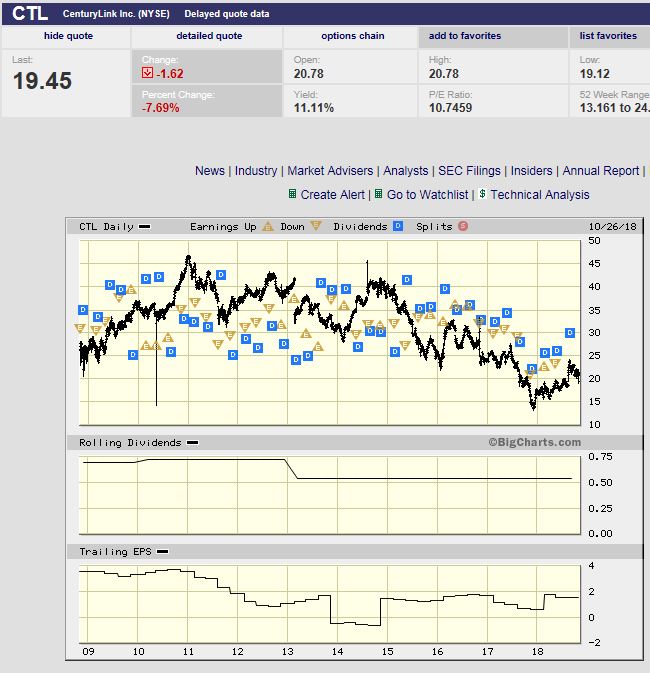Click the BigCharts.com copyright text
This screenshot has width=650, height=673.
535,442
